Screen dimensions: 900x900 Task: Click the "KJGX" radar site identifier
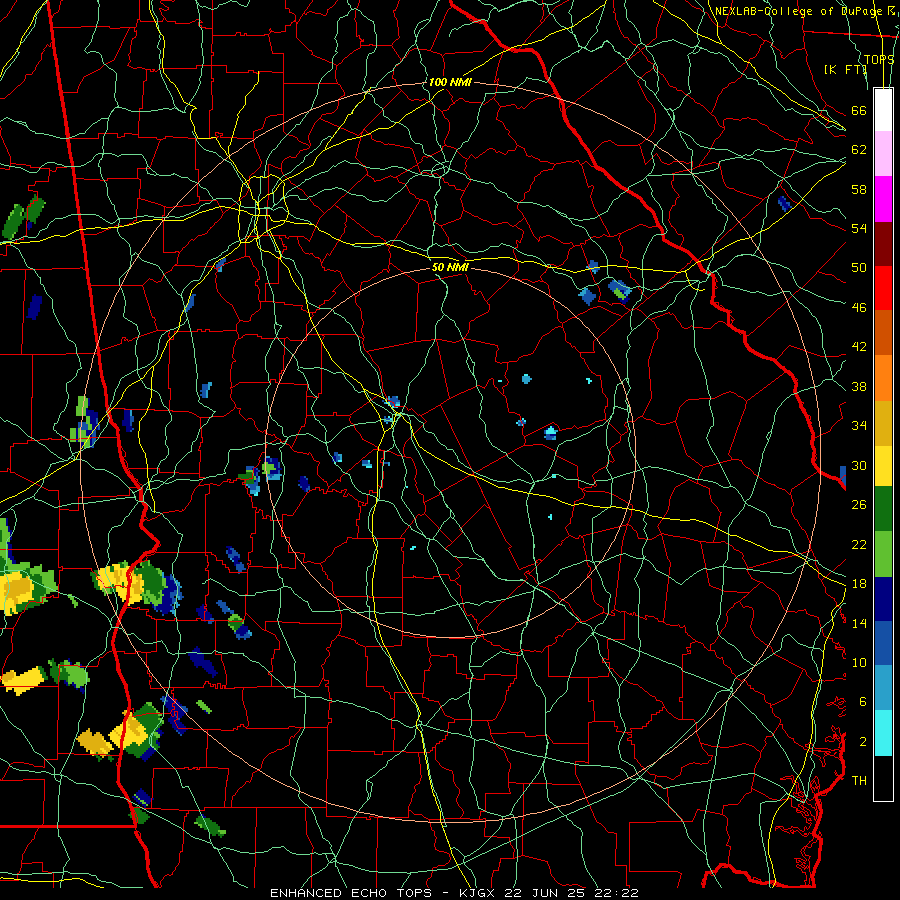click(x=476, y=893)
